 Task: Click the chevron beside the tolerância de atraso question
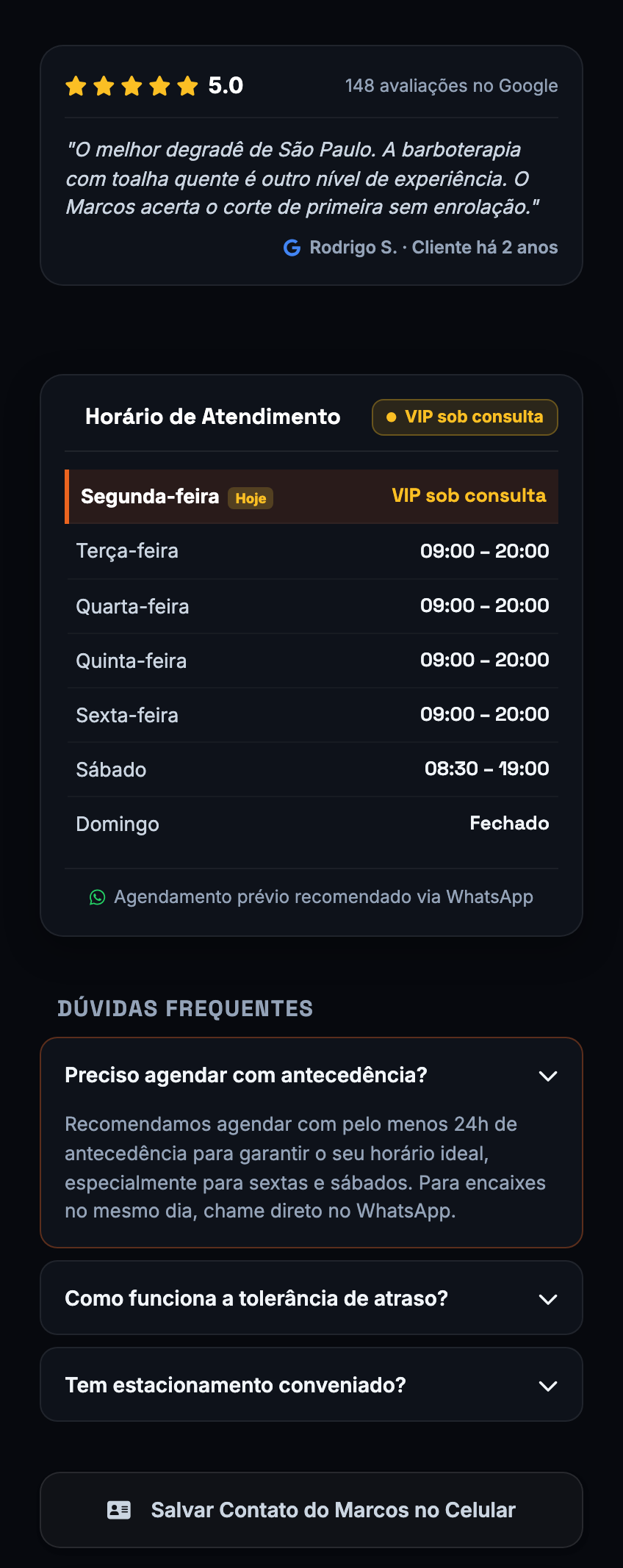(x=548, y=1299)
